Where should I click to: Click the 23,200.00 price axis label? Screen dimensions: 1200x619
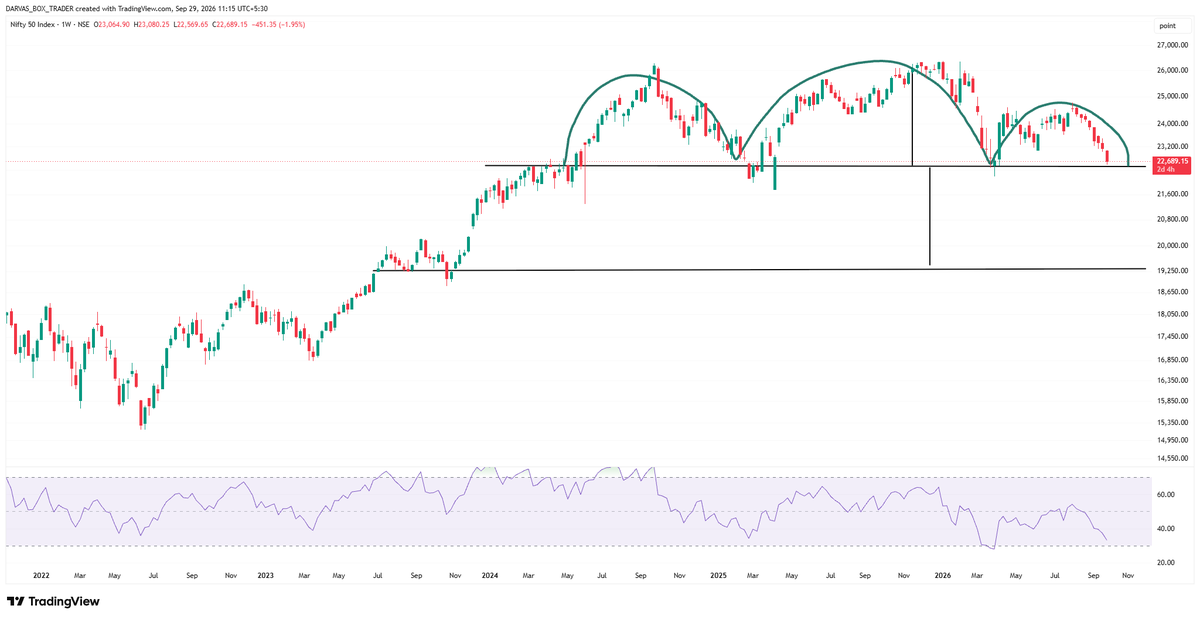(x=1172, y=146)
